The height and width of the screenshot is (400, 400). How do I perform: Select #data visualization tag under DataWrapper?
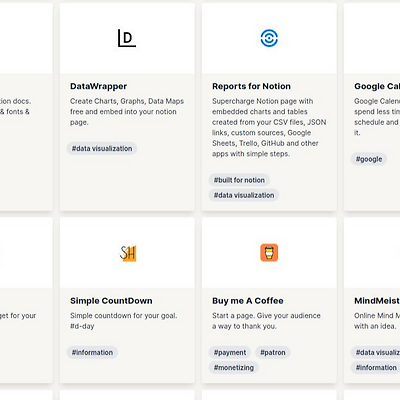pyautogui.click(x=102, y=149)
